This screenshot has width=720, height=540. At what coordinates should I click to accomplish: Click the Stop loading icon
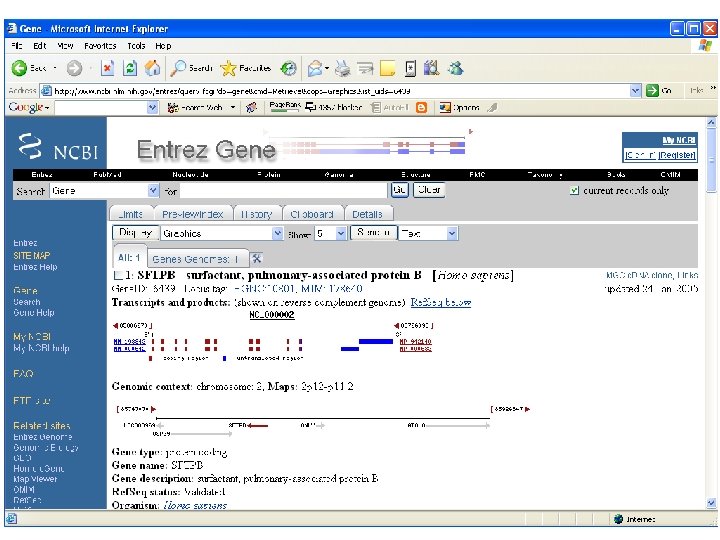coord(107,68)
